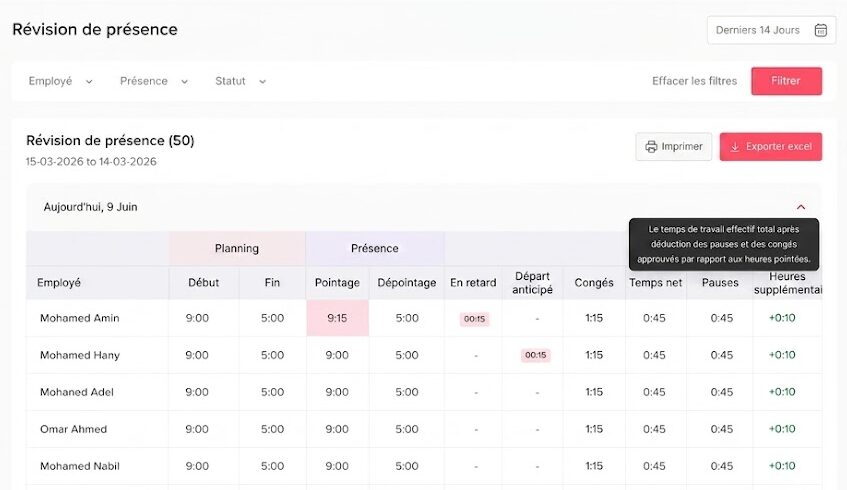Click the Pointage column header

click(337, 283)
